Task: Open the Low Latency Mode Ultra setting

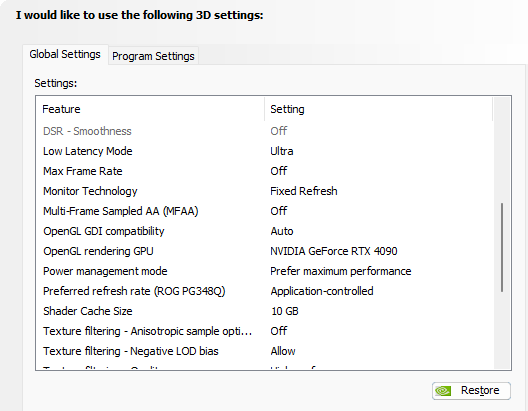Action: [x=282, y=151]
